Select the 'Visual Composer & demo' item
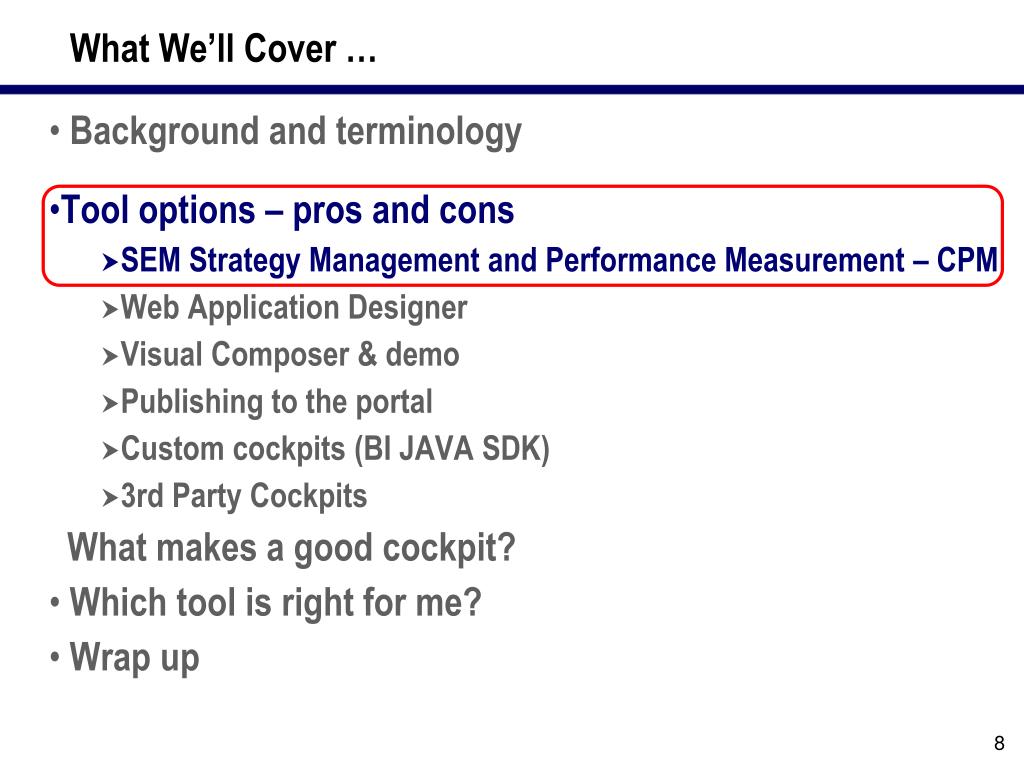Viewport: 1024px width, 768px height. [x=290, y=355]
